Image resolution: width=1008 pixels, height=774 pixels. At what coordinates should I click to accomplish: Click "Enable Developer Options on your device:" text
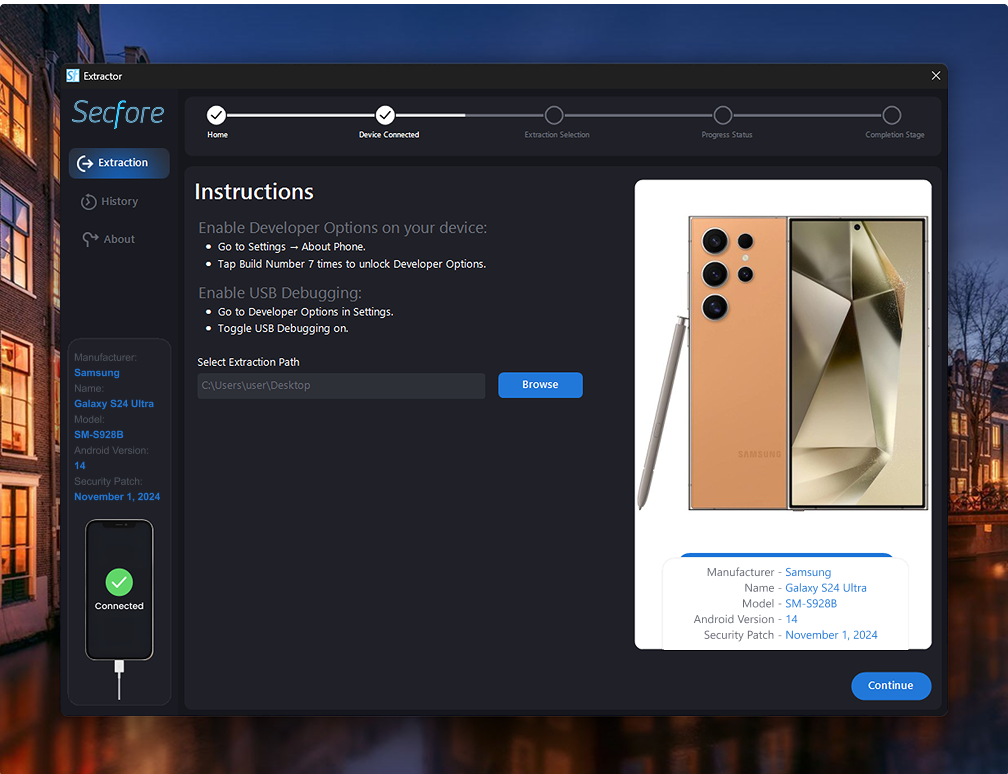pos(343,228)
